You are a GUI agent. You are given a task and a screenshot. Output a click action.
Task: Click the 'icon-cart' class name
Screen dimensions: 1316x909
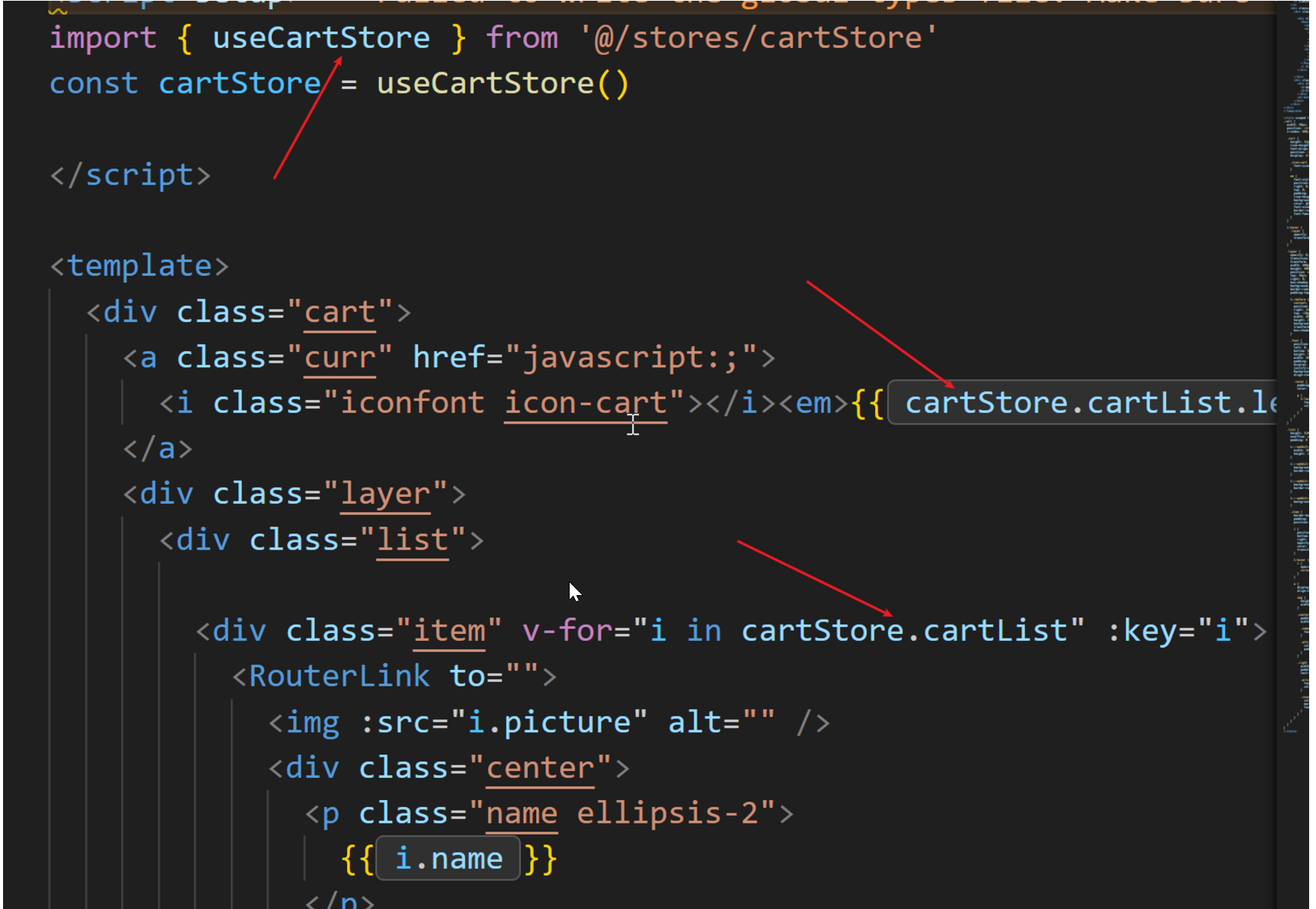586,402
